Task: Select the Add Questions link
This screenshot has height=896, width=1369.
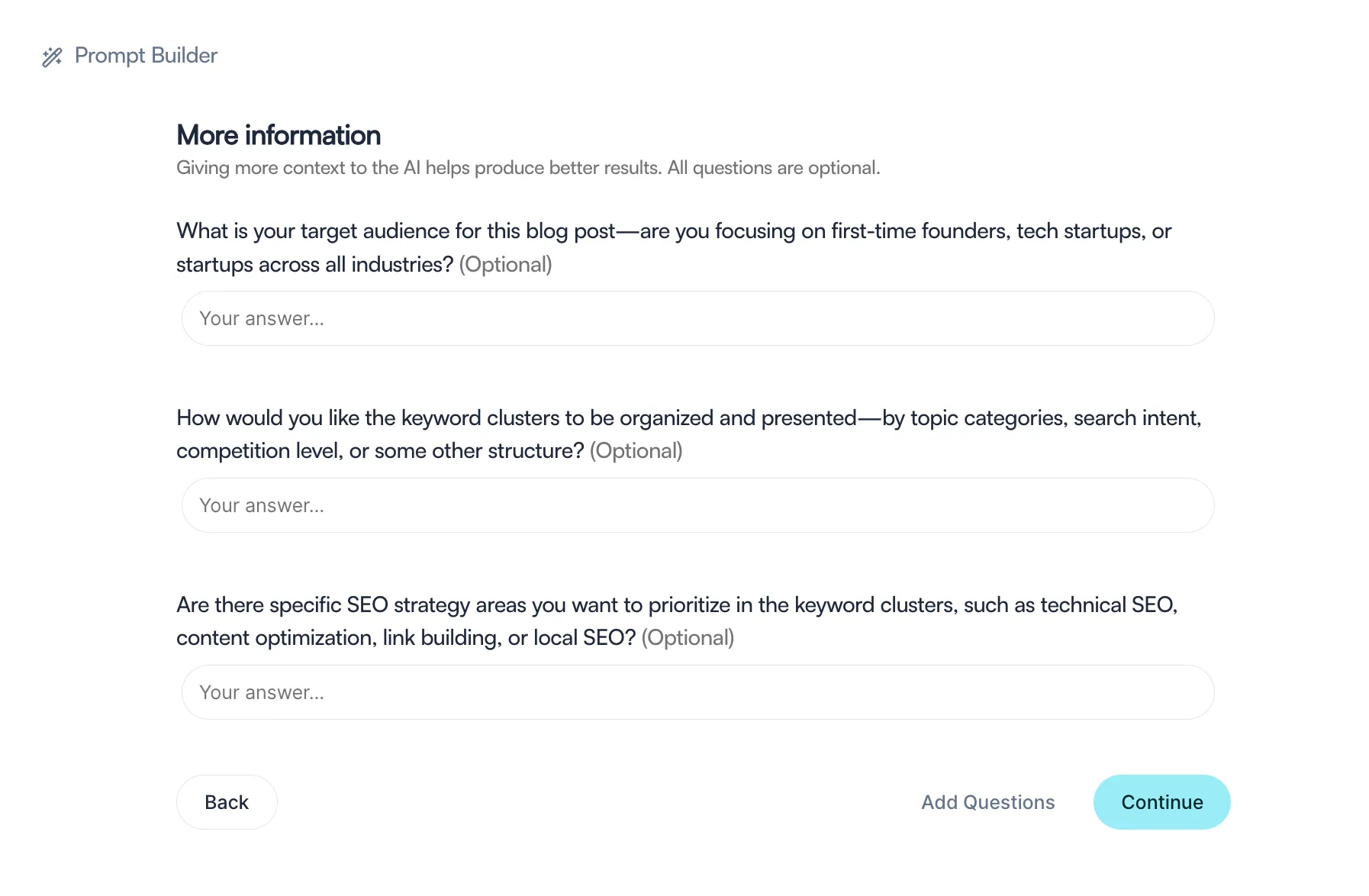Action: pos(987,802)
